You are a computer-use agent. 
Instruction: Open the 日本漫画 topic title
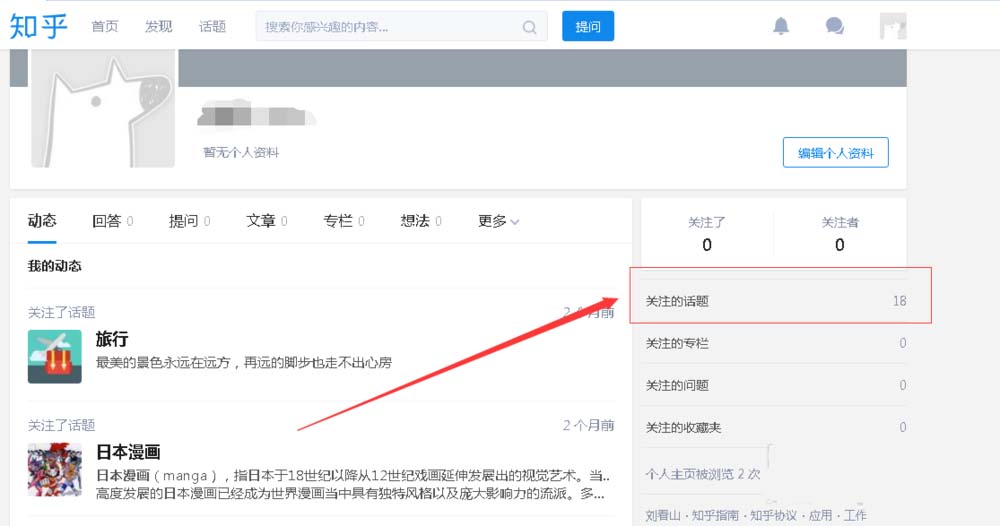tap(128, 452)
